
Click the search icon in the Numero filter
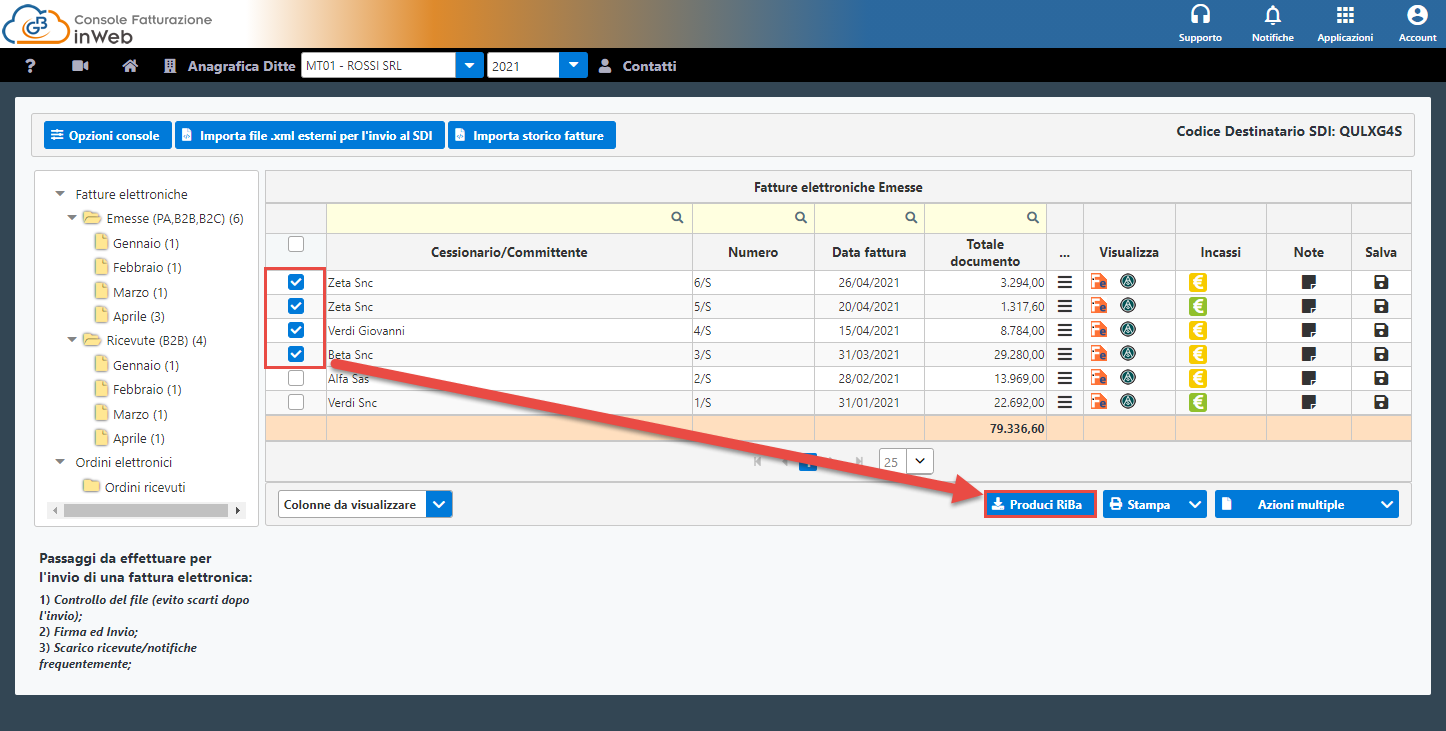pos(800,217)
